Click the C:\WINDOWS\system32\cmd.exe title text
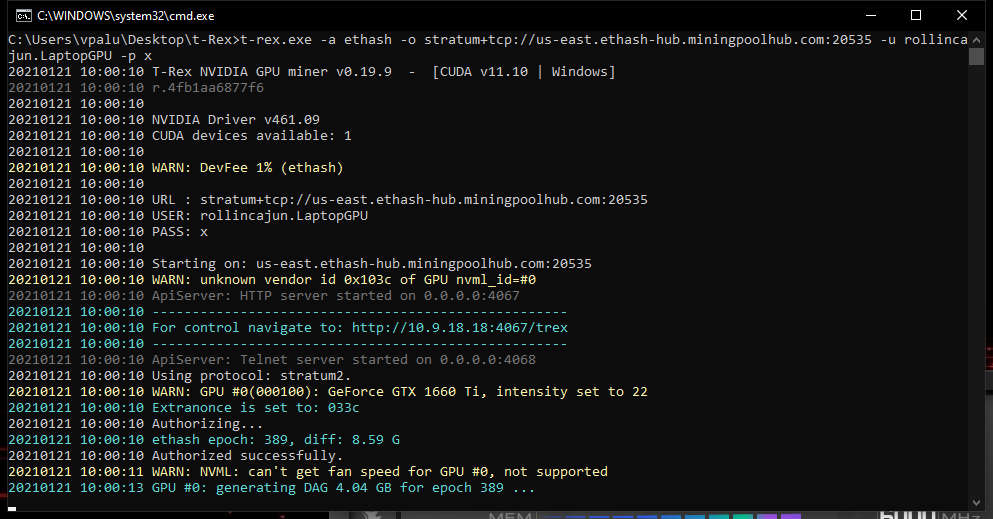Viewport: 993px width, 519px height. (125, 16)
